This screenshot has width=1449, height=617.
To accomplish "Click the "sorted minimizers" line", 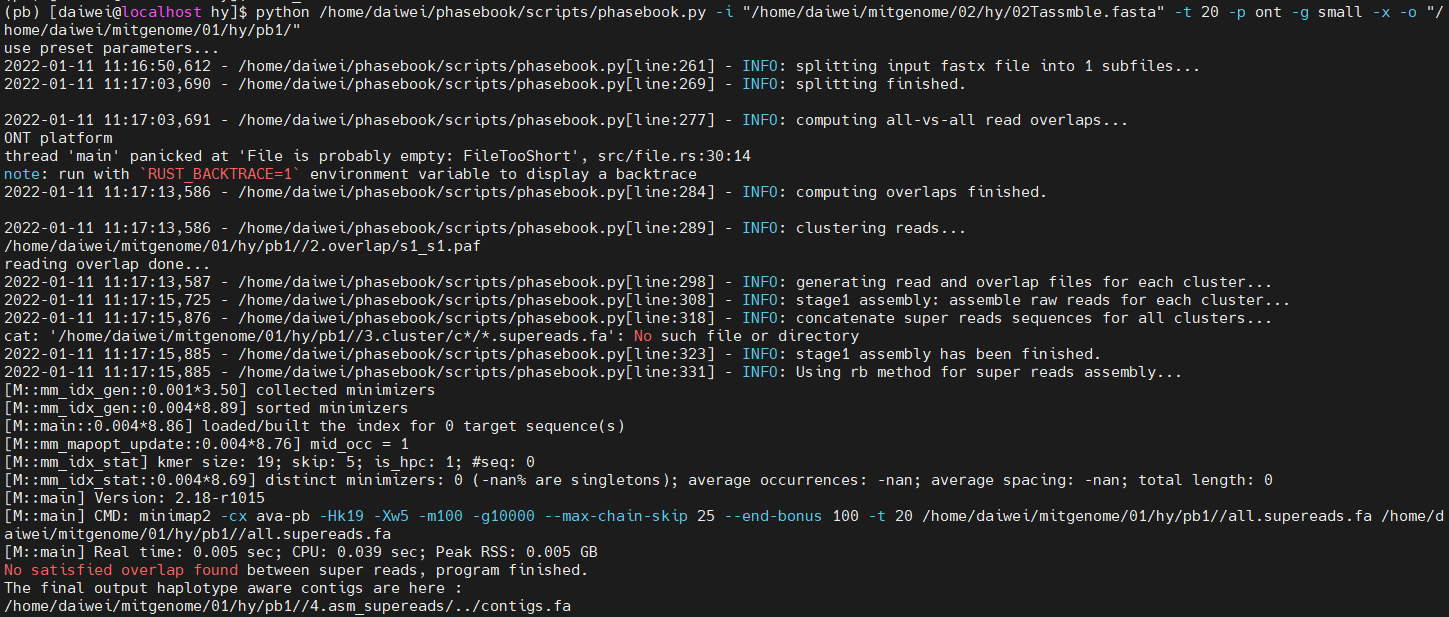I will pos(206,408).
